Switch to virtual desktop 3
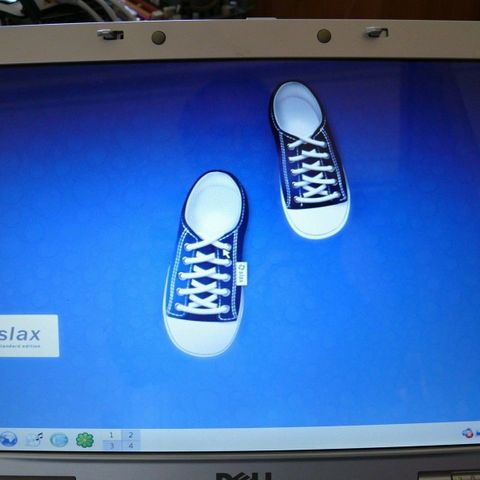 111,445
